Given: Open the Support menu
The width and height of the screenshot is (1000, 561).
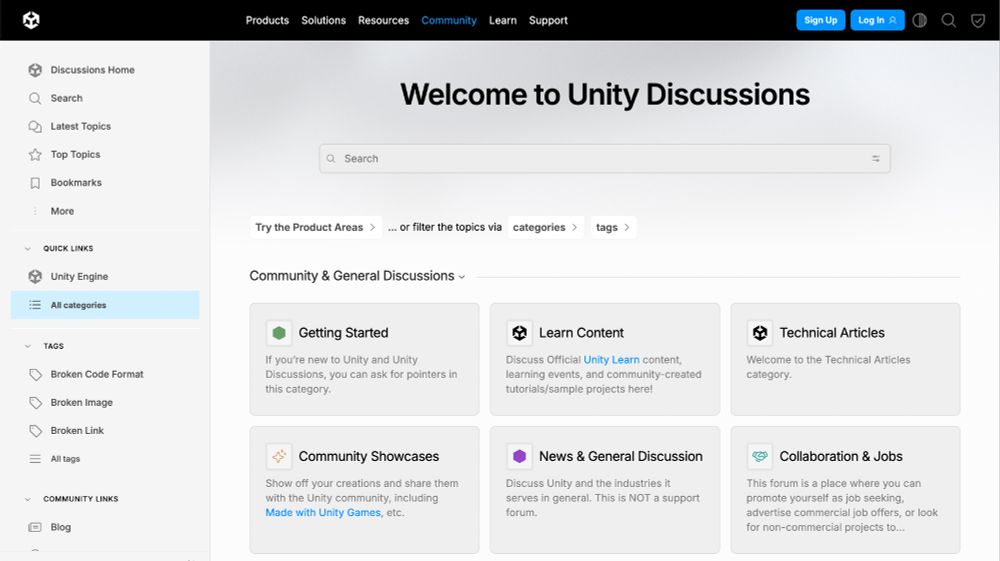Looking at the screenshot, I should point(548,20).
